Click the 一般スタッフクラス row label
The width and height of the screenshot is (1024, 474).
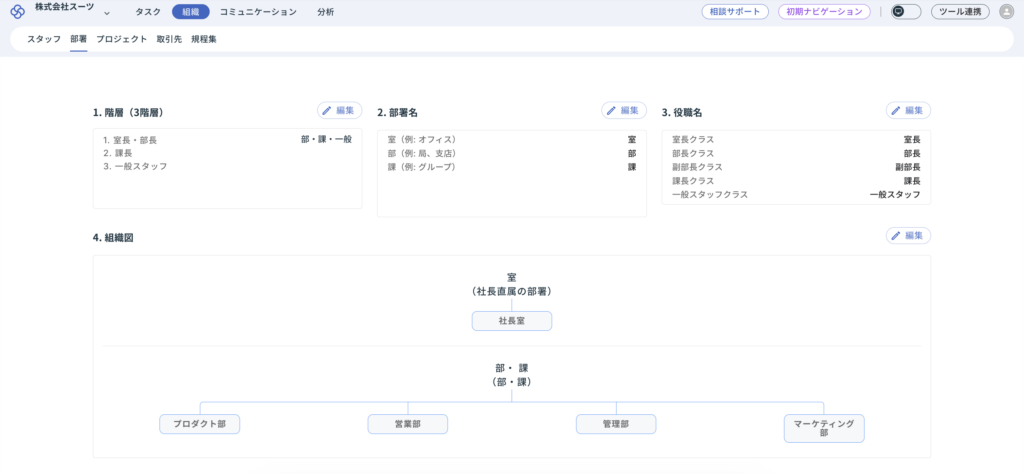710,195
